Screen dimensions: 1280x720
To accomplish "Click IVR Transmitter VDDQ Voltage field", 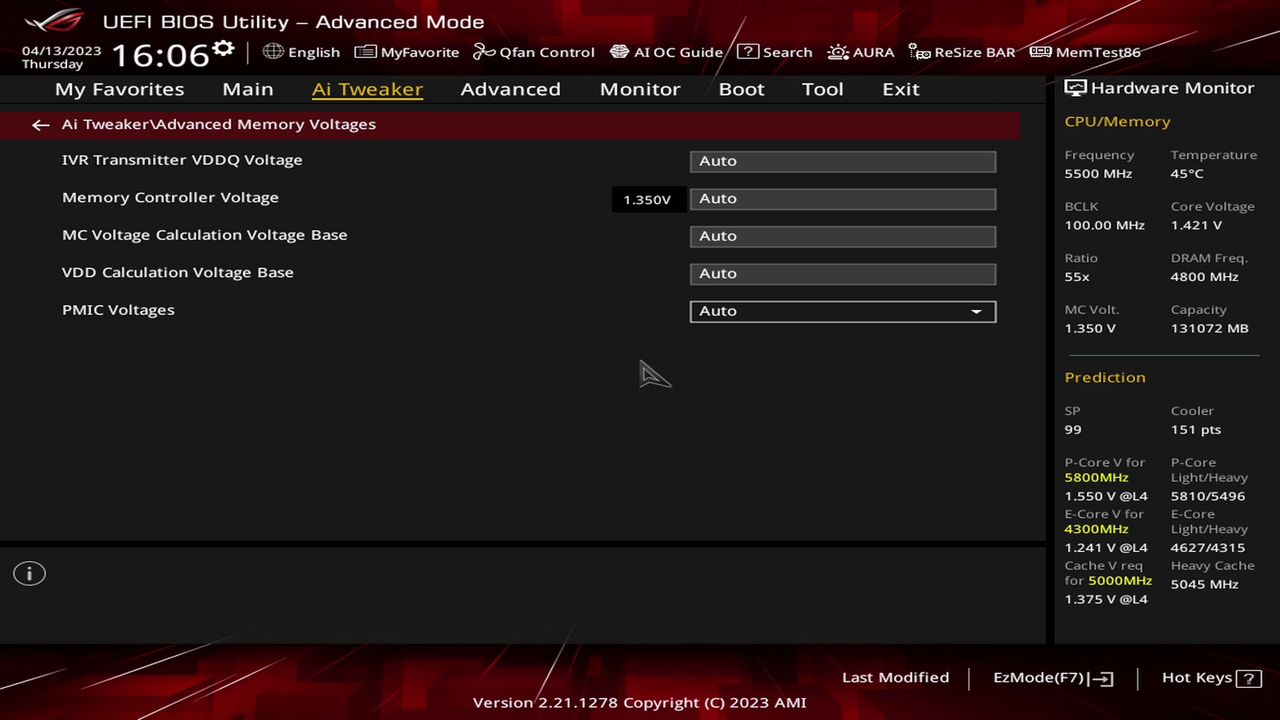I will click(843, 161).
